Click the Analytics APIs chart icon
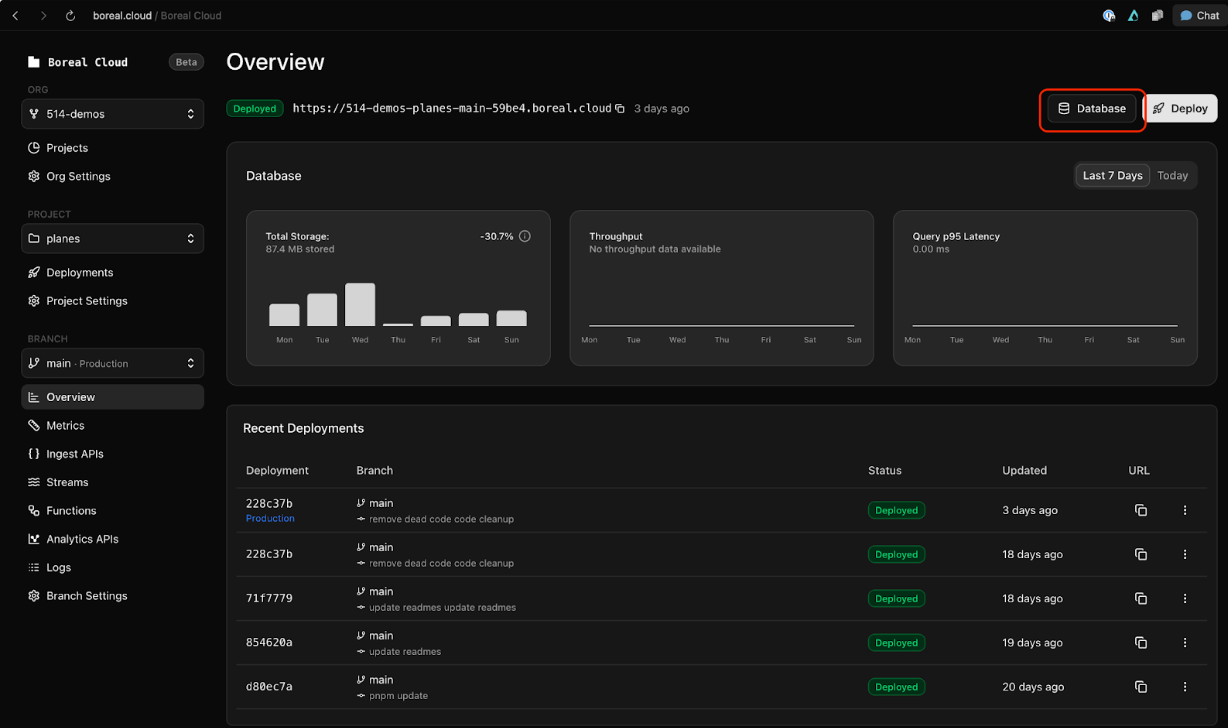 point(34,539)
